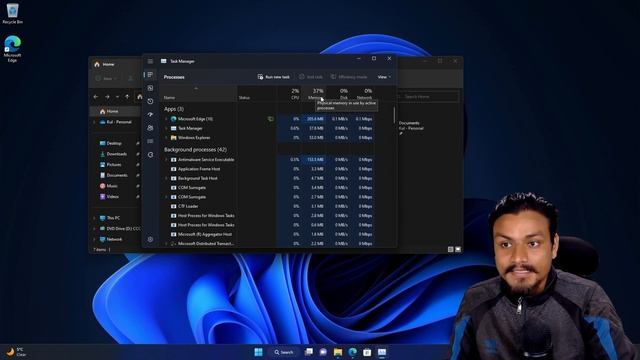This screenshot has height=360, width=640.
Task: Click the Run new task button
Action: pyautogui.click(x=273, y=77)
